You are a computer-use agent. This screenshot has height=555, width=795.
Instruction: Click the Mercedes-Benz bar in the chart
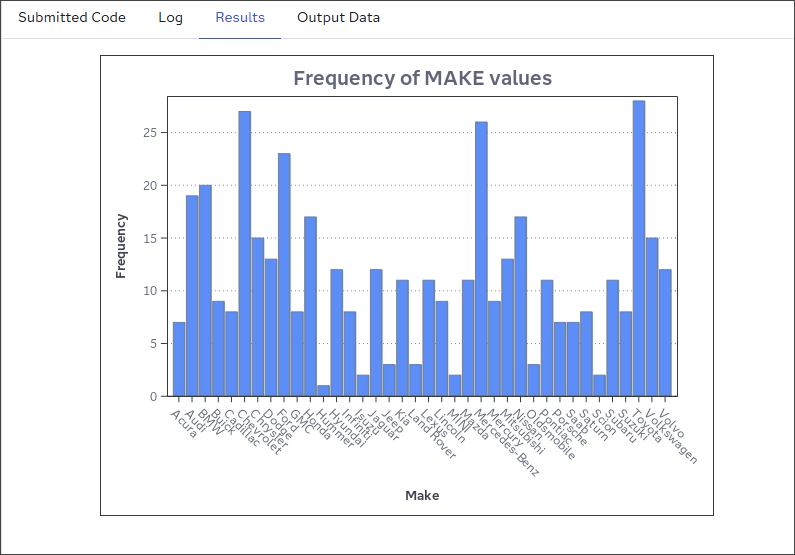[481, 258]
